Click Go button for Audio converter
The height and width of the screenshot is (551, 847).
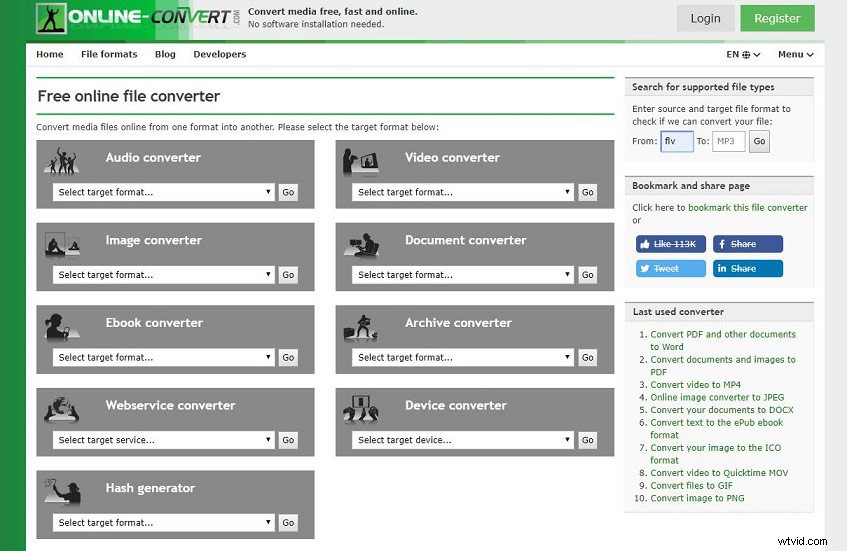pos(288,192)
